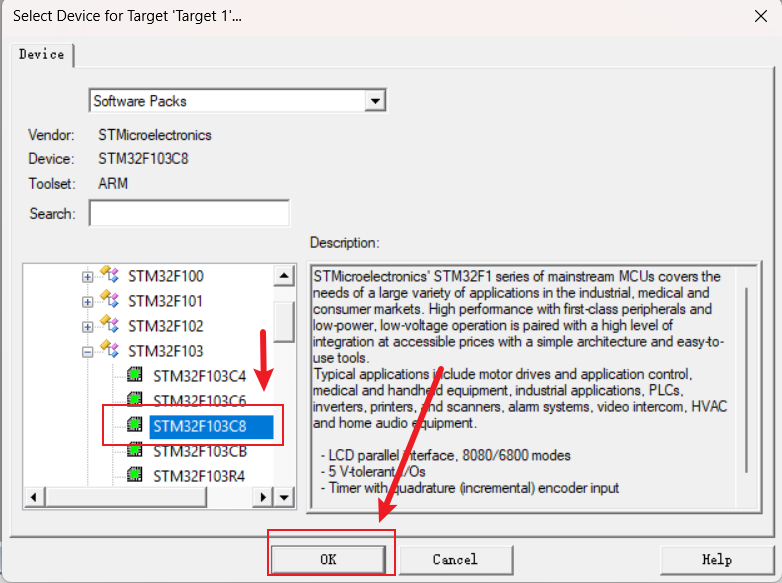Confirm selection with the OK button

tap(328, 560)
